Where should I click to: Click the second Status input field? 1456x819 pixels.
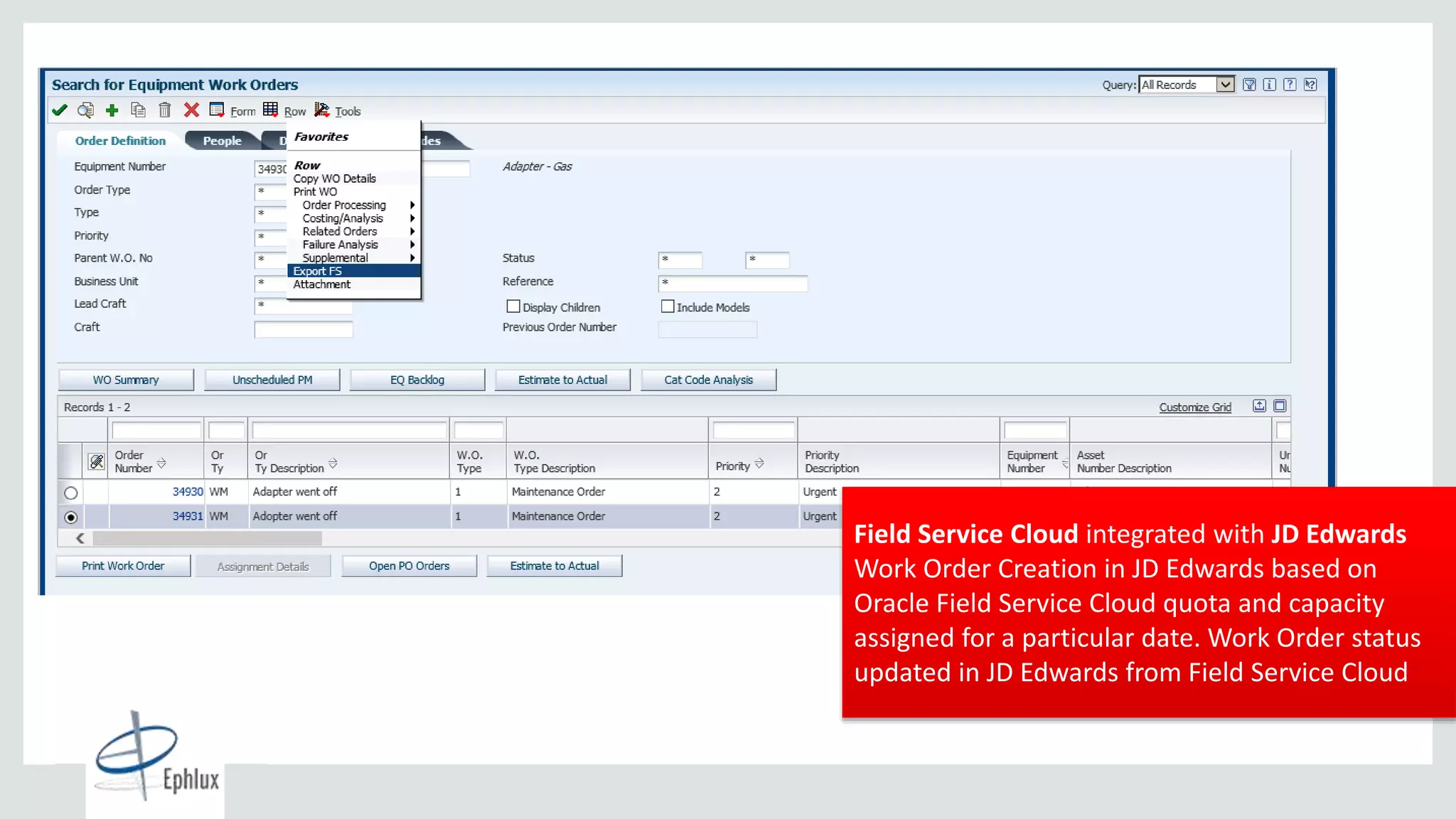pos(767,260)
